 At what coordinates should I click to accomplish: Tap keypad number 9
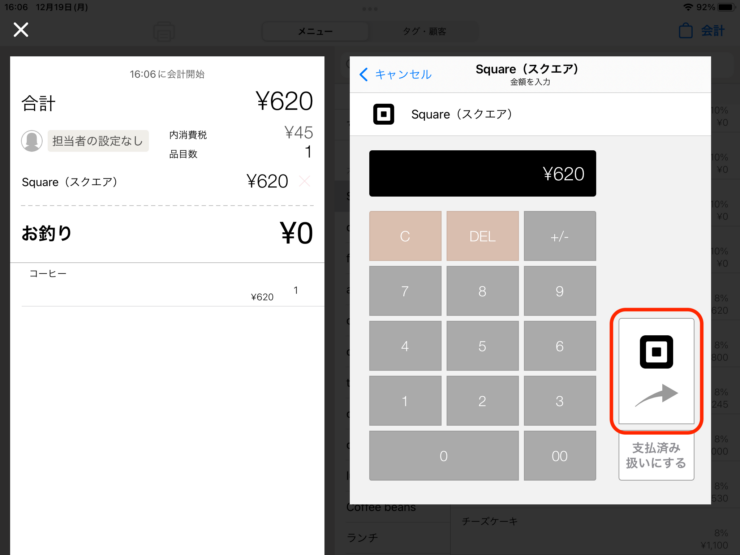560,291
